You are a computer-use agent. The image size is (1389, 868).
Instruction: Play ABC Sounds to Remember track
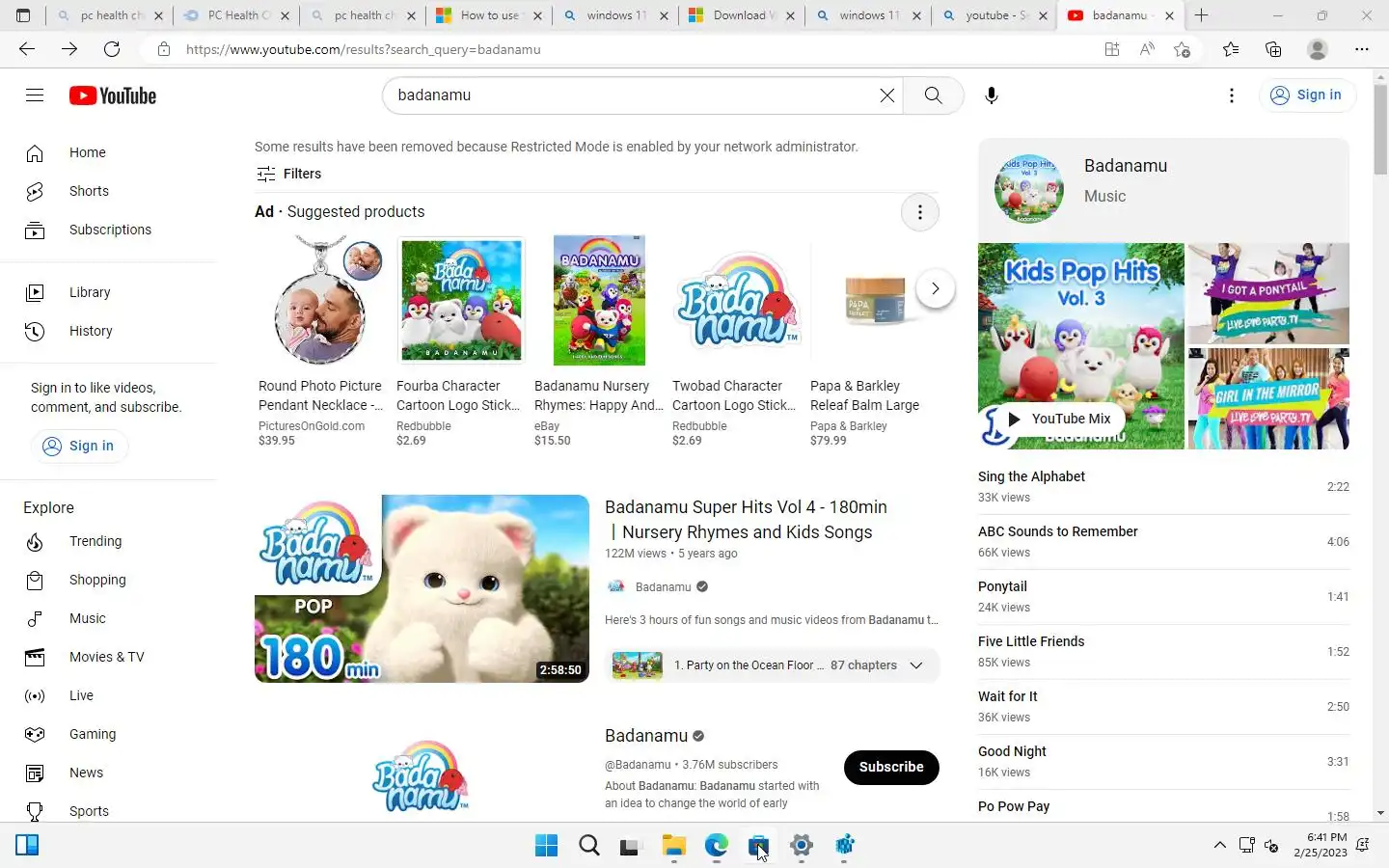click(x=1163, y=542)
